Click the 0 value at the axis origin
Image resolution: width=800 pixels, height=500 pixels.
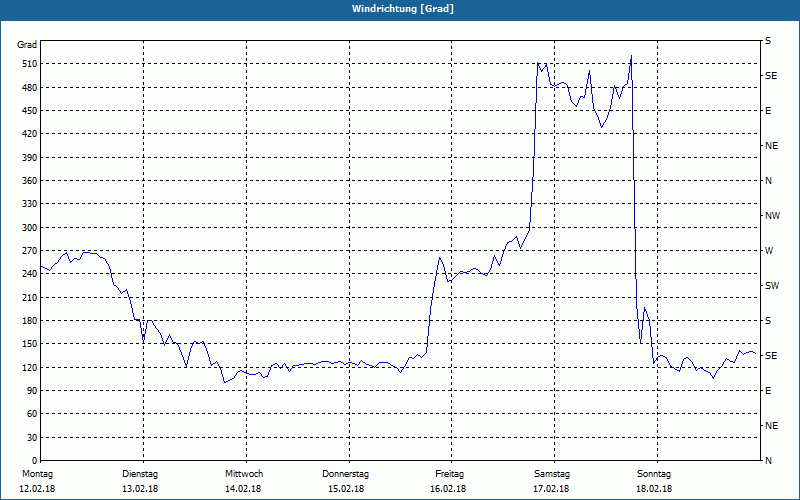[x=34, y=461]
